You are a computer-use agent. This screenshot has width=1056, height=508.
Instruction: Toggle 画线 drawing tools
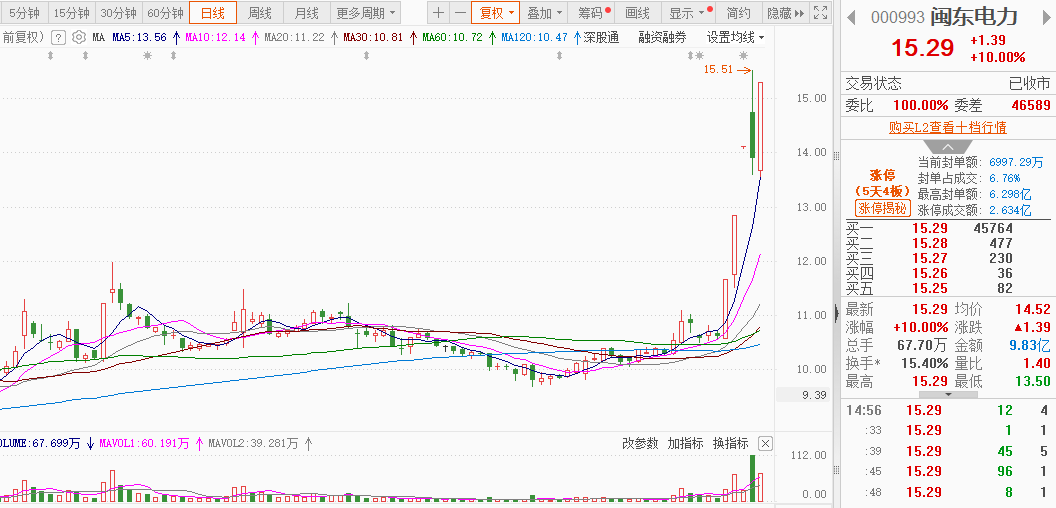(x=637, y=12)
